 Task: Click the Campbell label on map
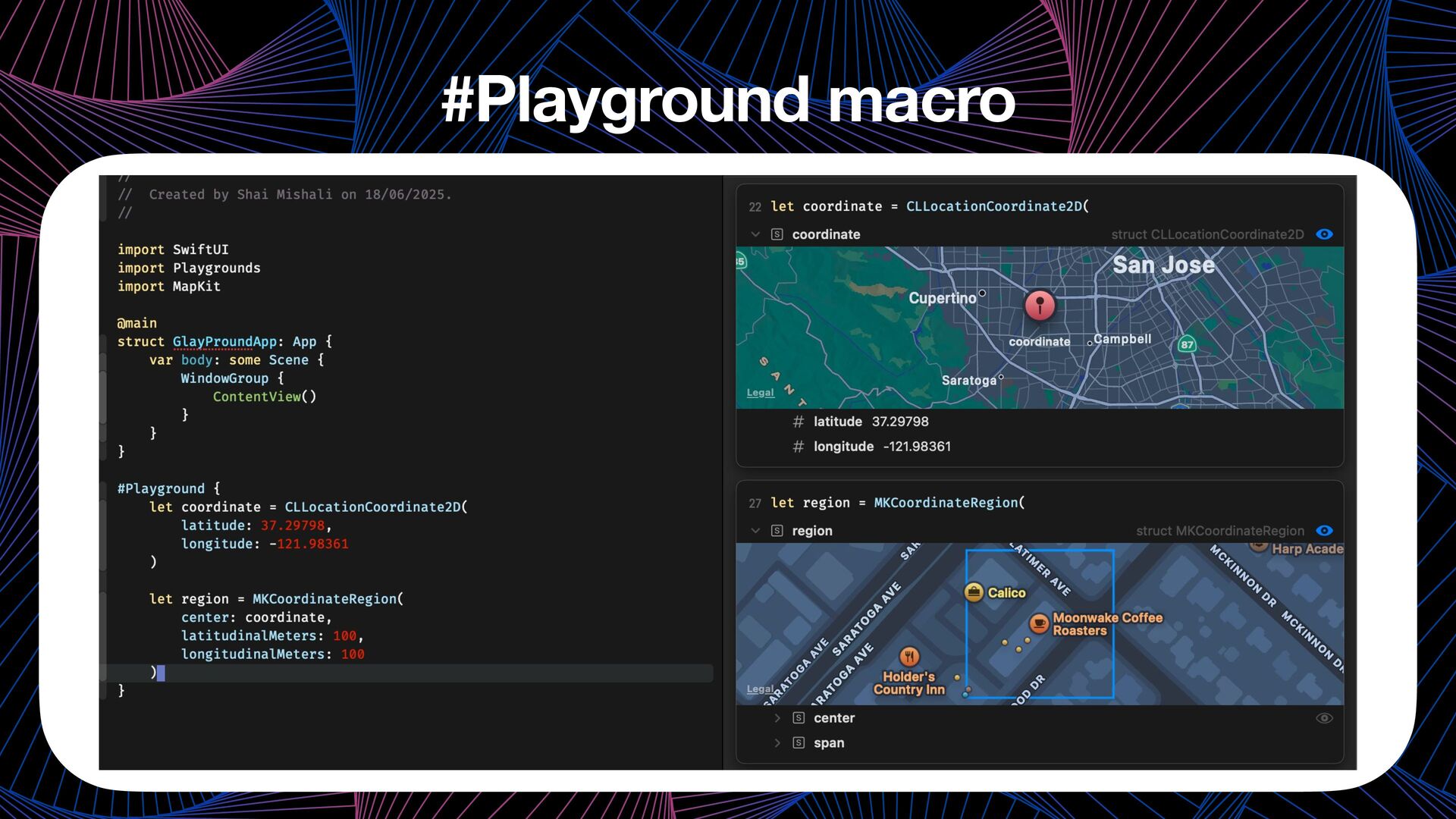tap(1122, 339)
